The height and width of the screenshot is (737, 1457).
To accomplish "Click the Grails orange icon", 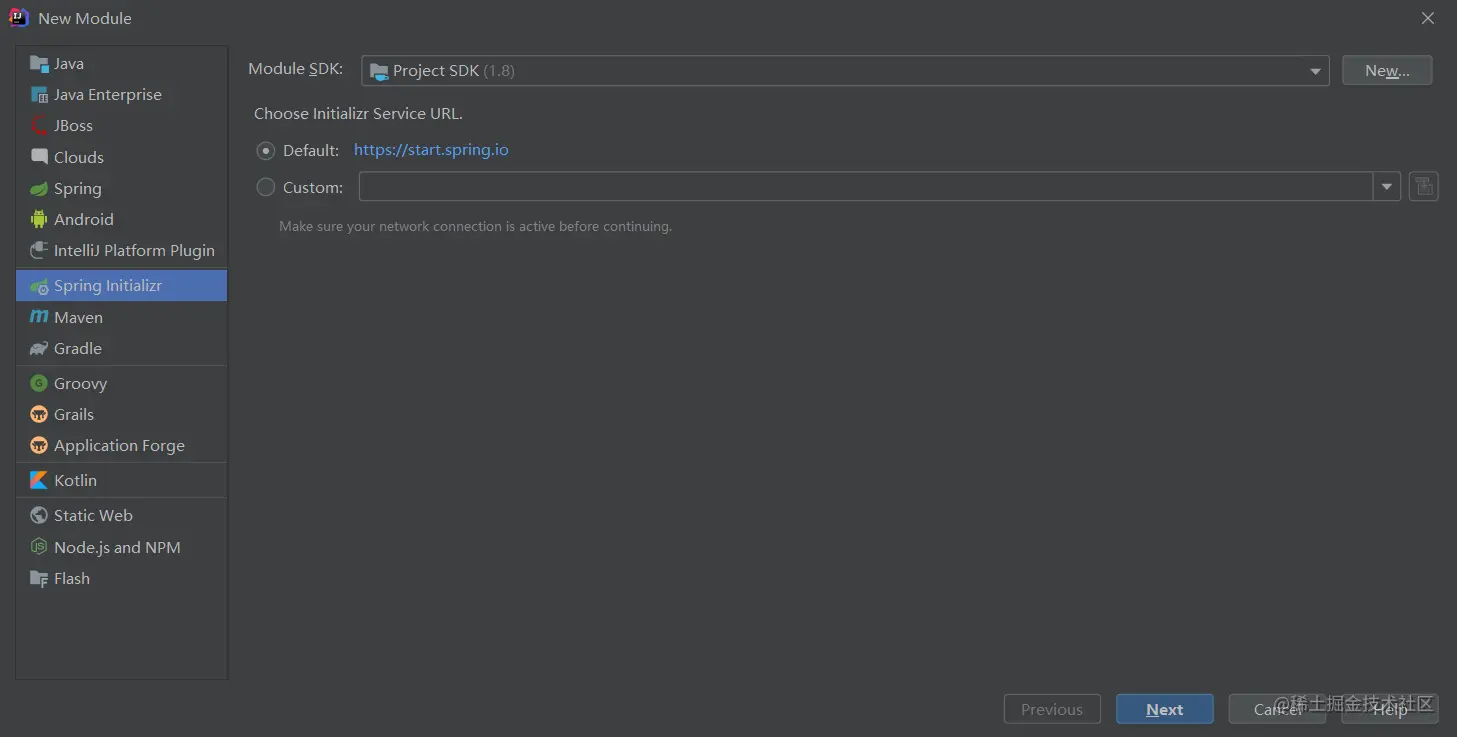I will point(39,414).
